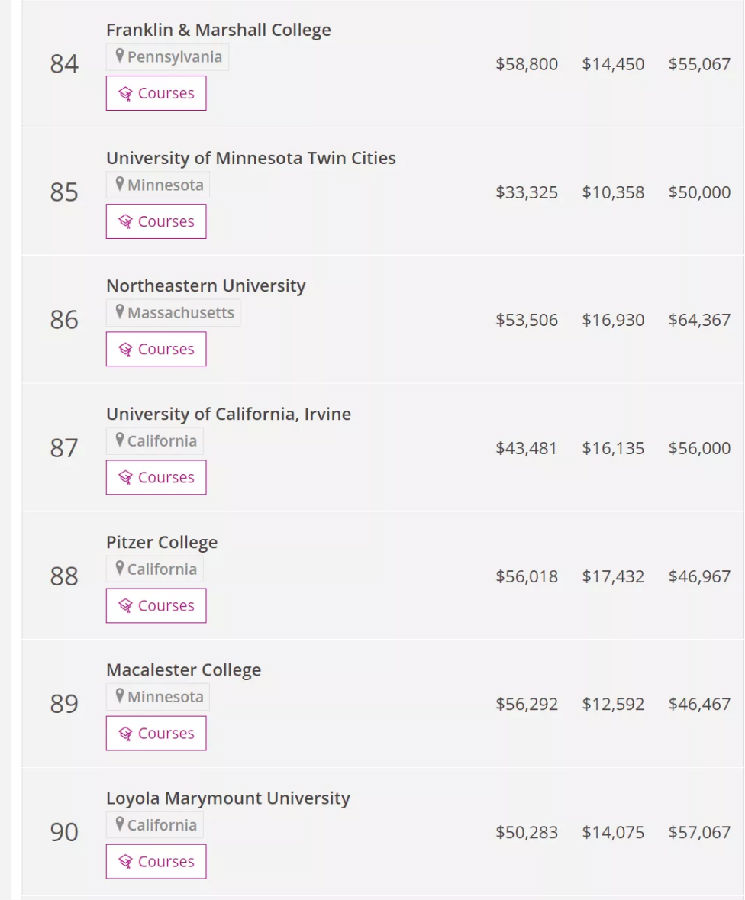This screenshot has height=900, width=745.
Task: Click the Franklin & Marshall College name
Action: (x=218, y=30)
